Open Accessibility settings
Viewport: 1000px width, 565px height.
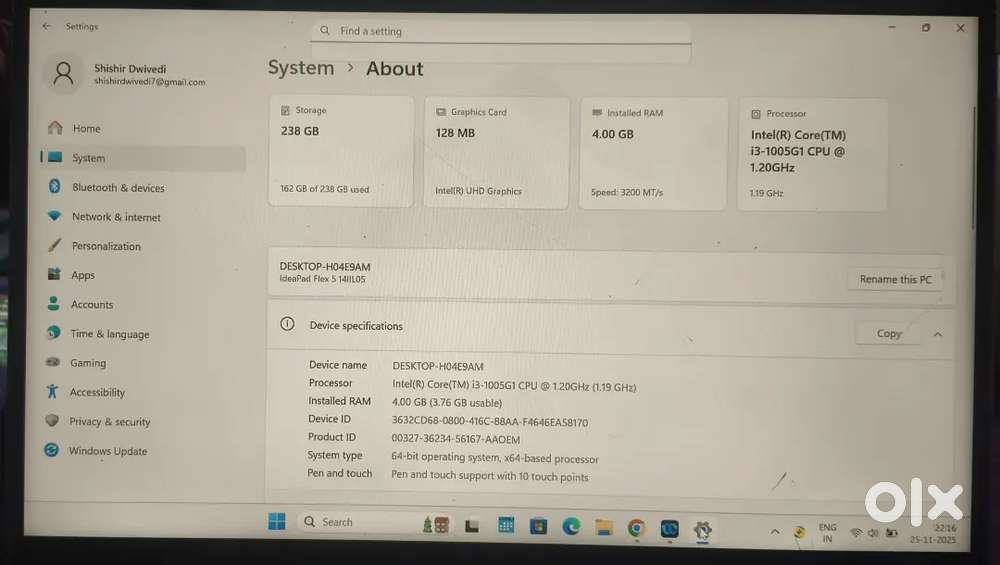pyautogui.click(x=97, y=393)
